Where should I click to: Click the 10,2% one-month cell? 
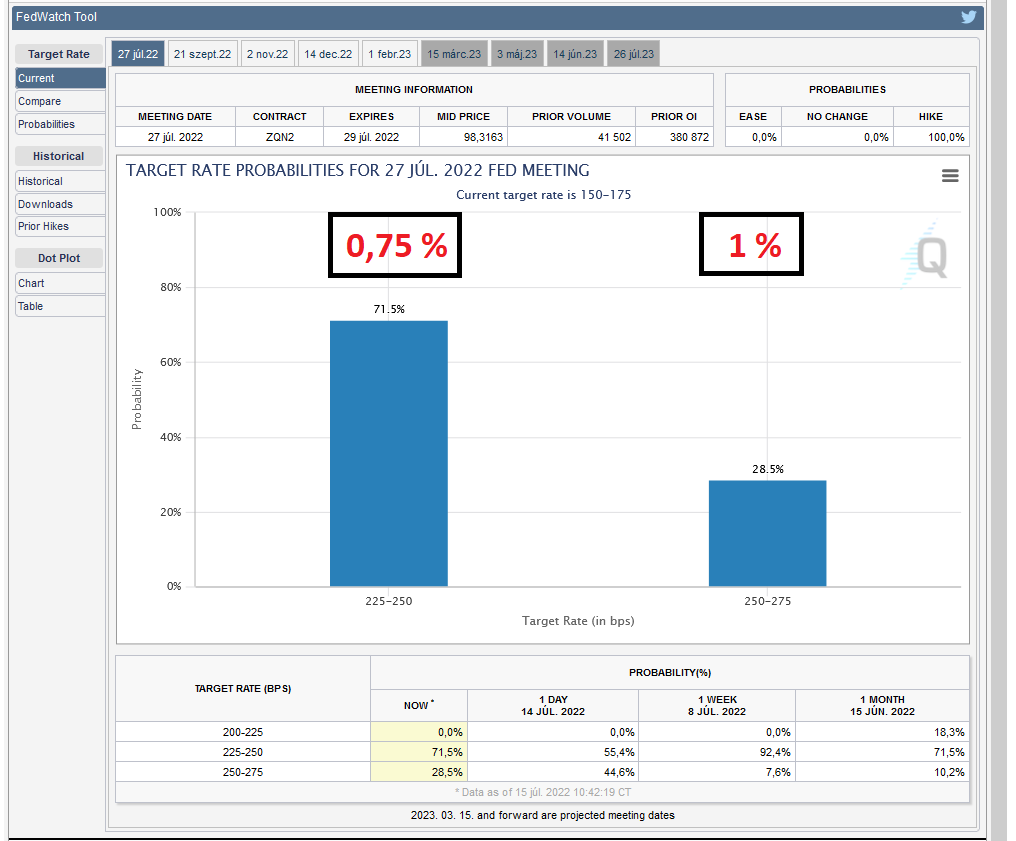click(883, 772)
